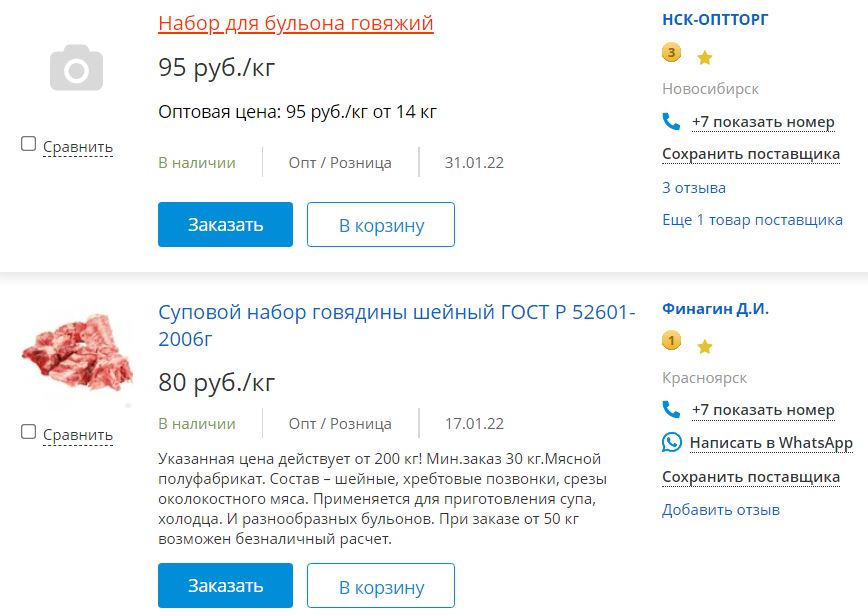Viewport: 868px width, 616px height.
Task: Click the WhatsApp icon
Action: (x=671, y=442)
